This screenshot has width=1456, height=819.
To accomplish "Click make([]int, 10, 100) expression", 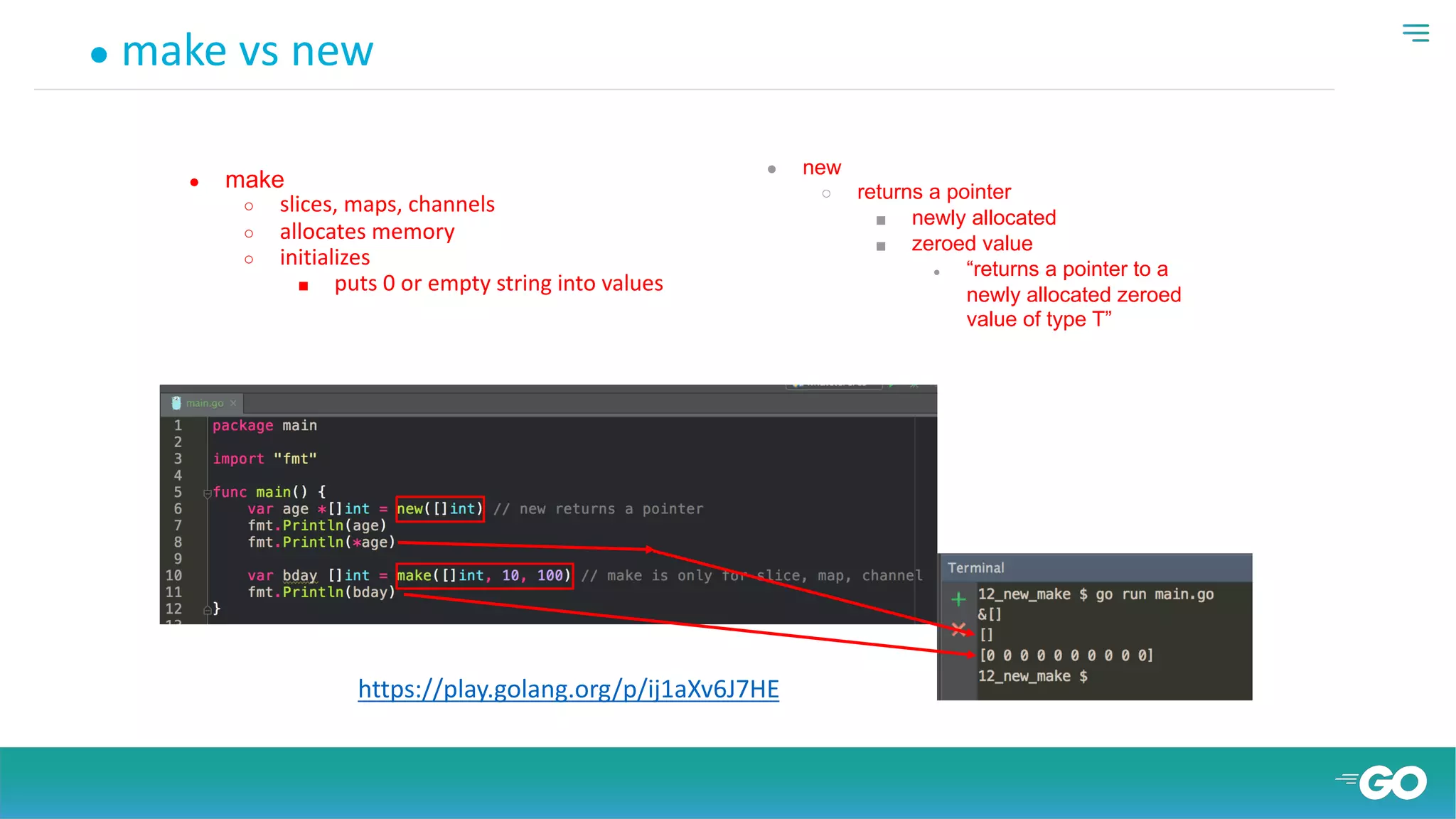I will (x=484, y=576).
